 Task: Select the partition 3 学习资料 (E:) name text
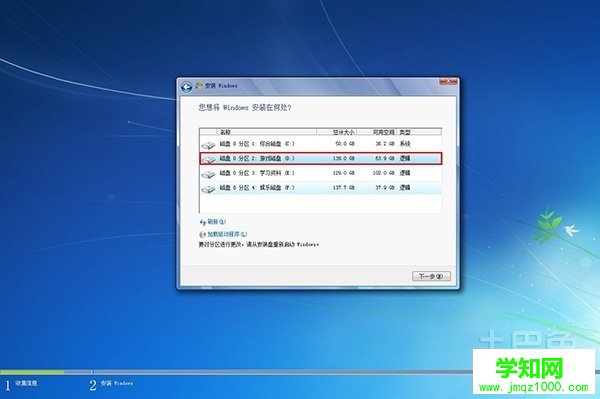coord(257,173)
